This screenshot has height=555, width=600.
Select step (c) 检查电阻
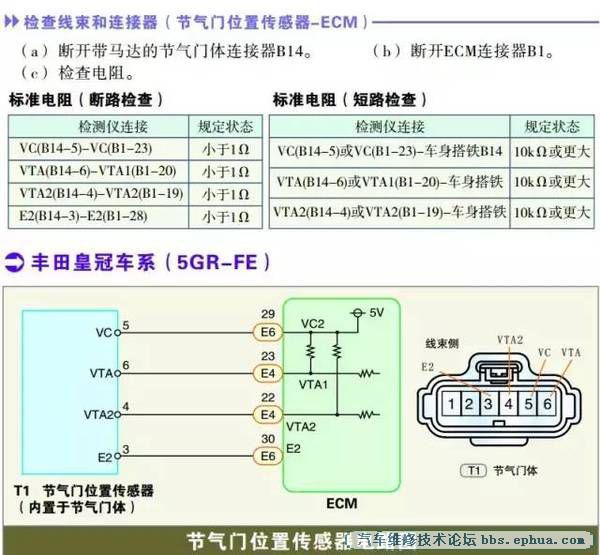77,73
